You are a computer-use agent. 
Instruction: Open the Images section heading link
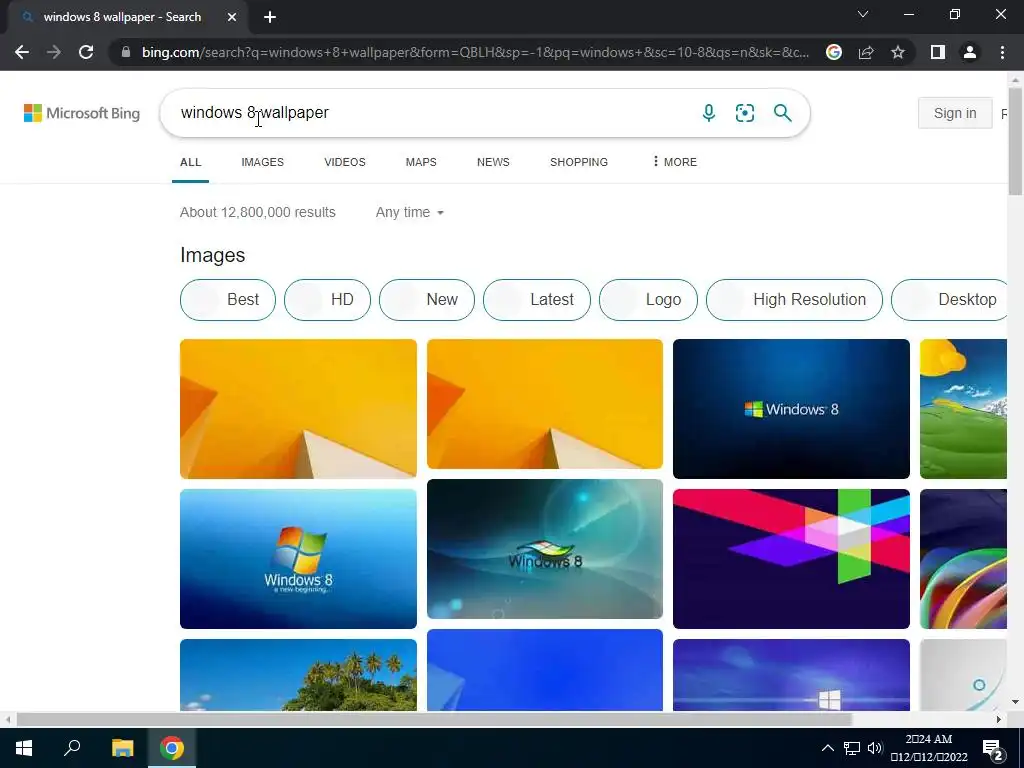coord(212,255)
